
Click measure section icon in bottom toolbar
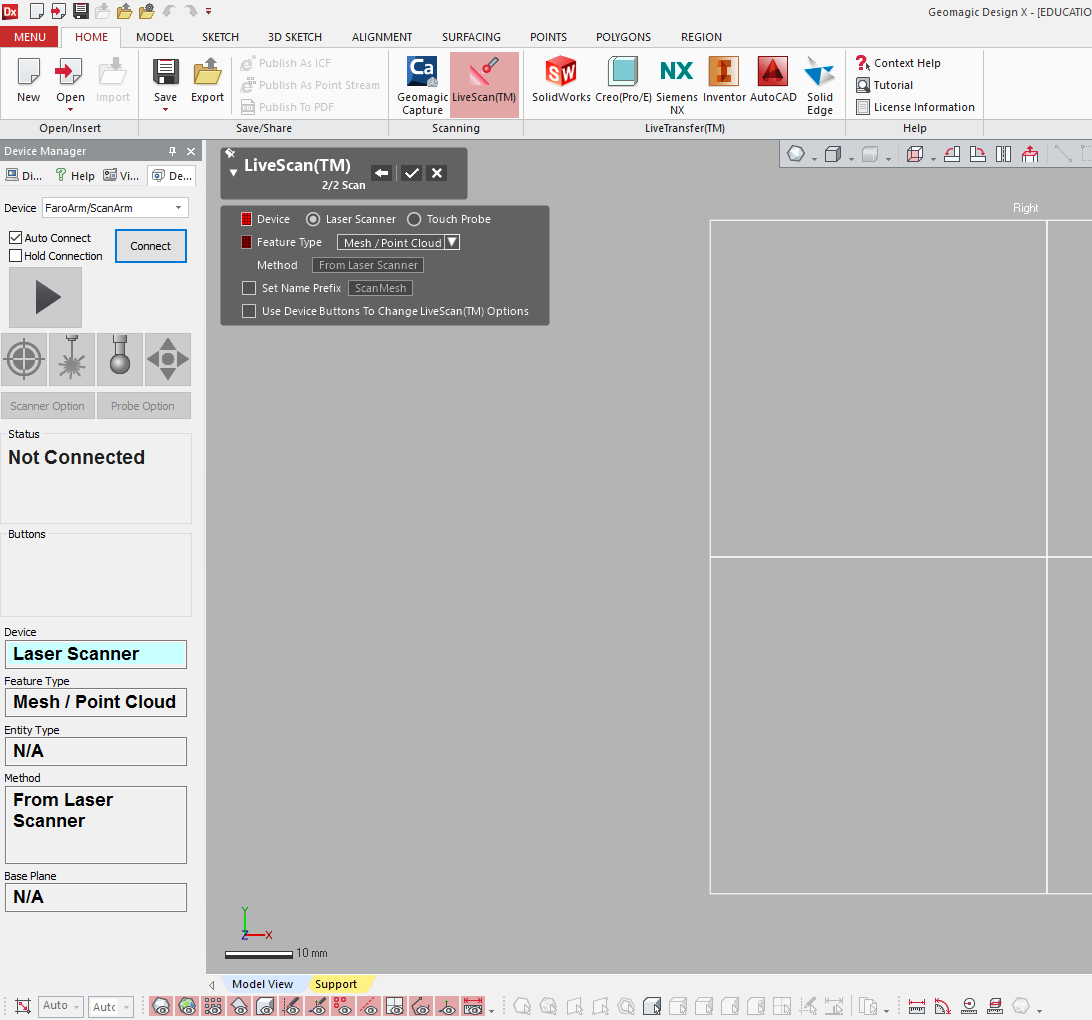pos(995,1006)
